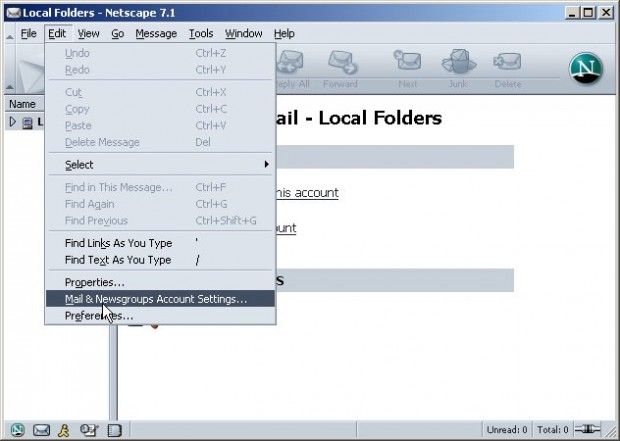
Task: Click the folder pane splitter grippy
Action: [x=113, y=372]
